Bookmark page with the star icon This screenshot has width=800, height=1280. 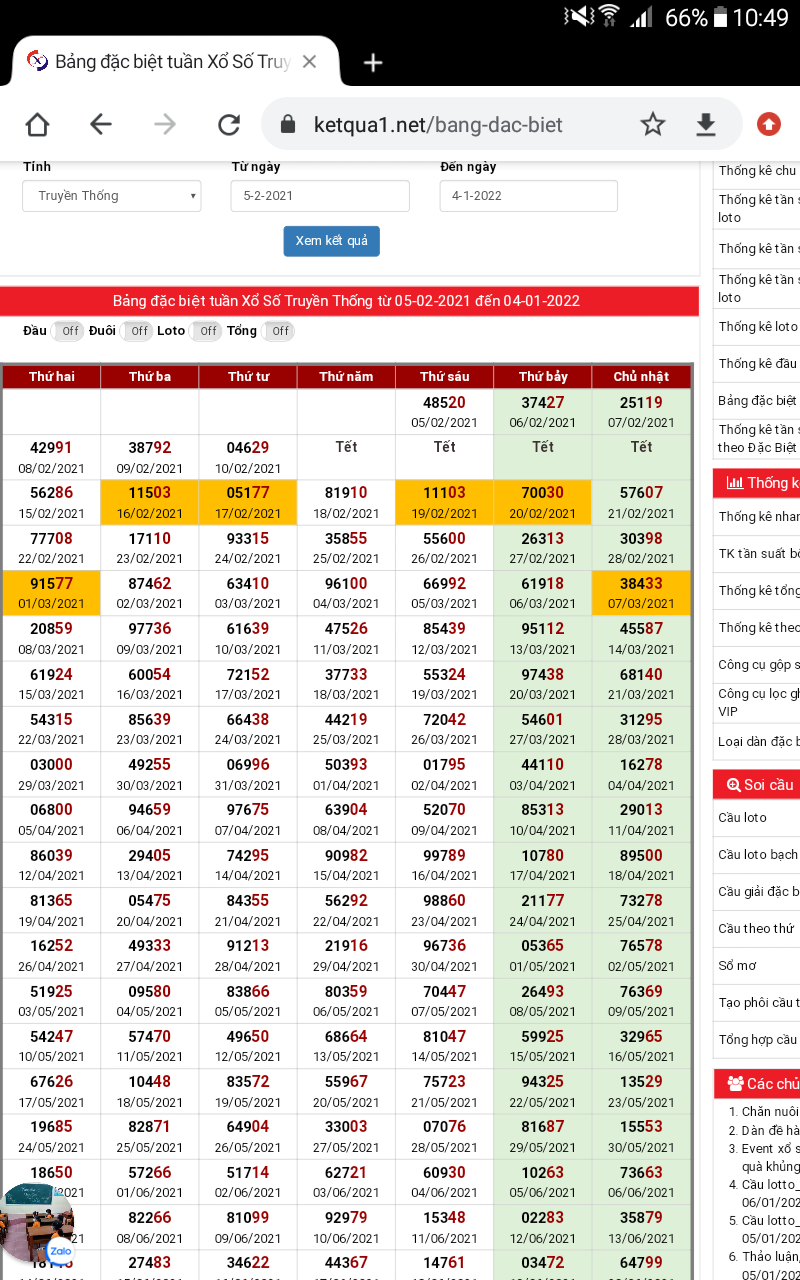tap(653, 124)
